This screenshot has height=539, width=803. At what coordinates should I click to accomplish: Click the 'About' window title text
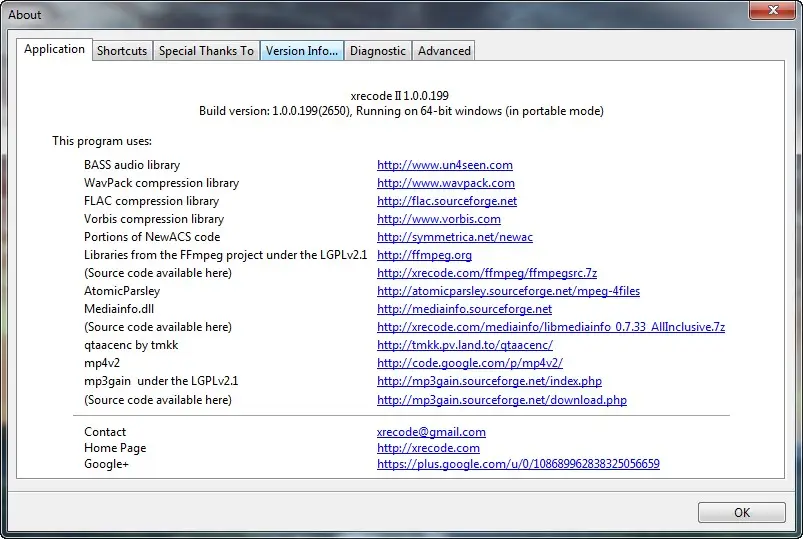25,15
